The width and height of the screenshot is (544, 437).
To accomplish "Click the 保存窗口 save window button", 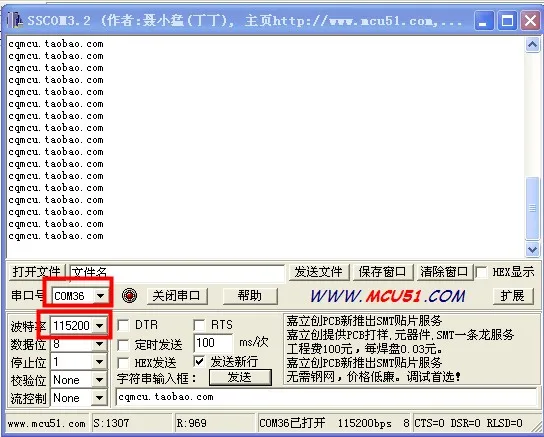I will click(x=382, y=272).
